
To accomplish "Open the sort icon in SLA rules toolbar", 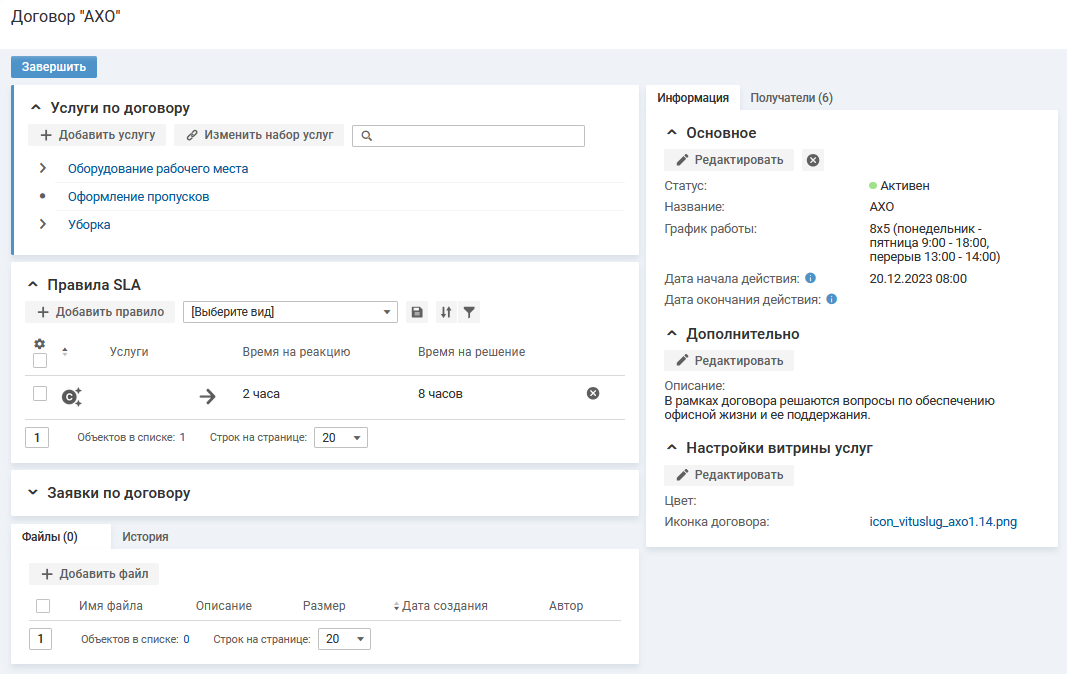I will (x=446, y=313).
